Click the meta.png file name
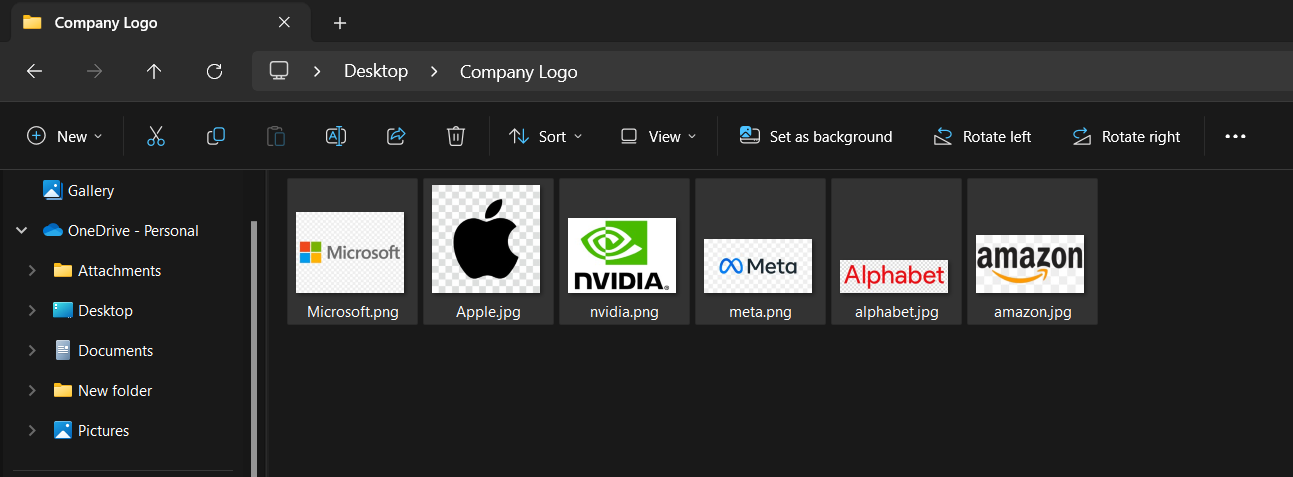Image resolution: width=1293 pixels, height=477 pixels. click(x=760, y=312)
